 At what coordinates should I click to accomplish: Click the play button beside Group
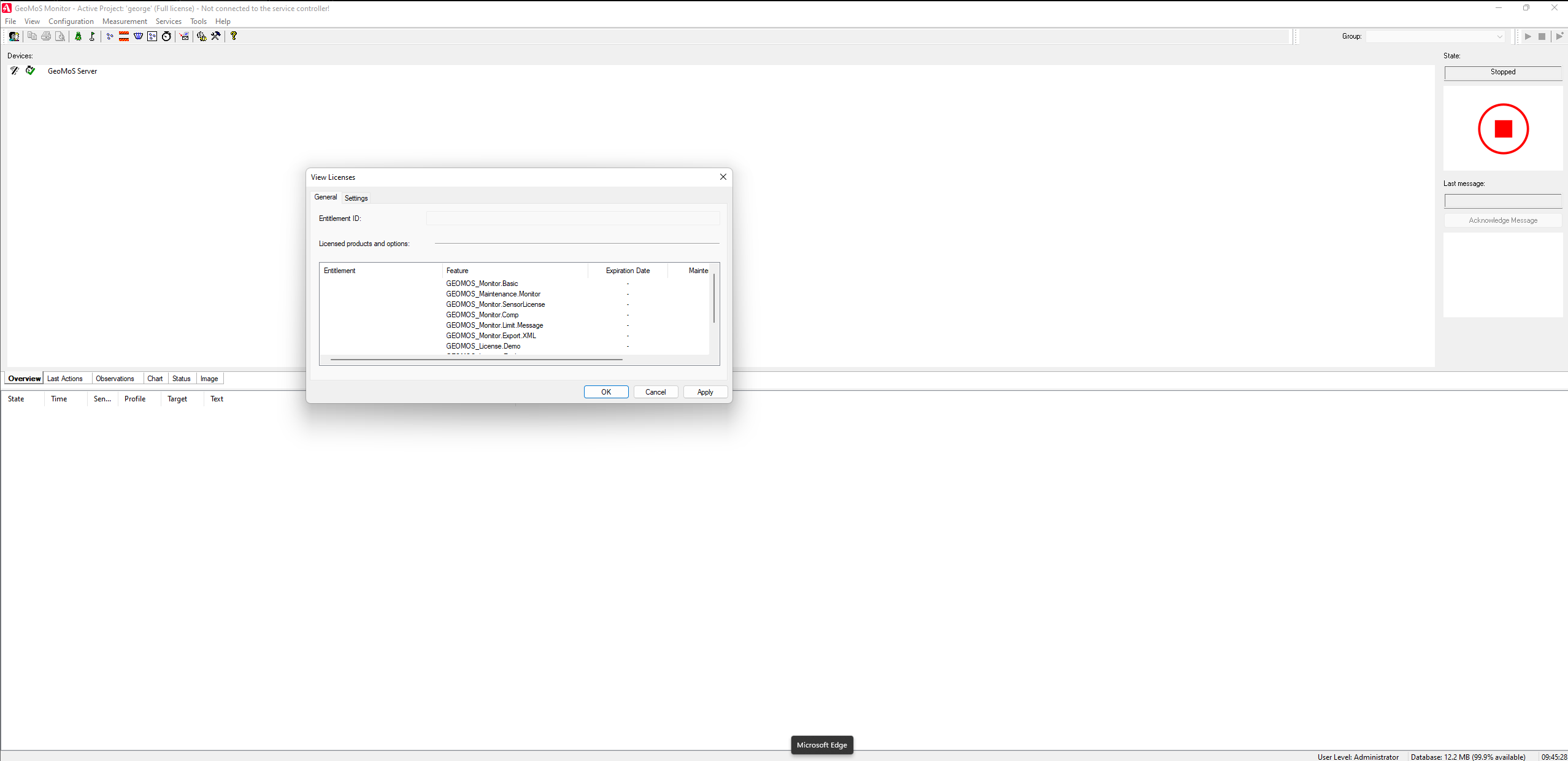pos(1528,36)
